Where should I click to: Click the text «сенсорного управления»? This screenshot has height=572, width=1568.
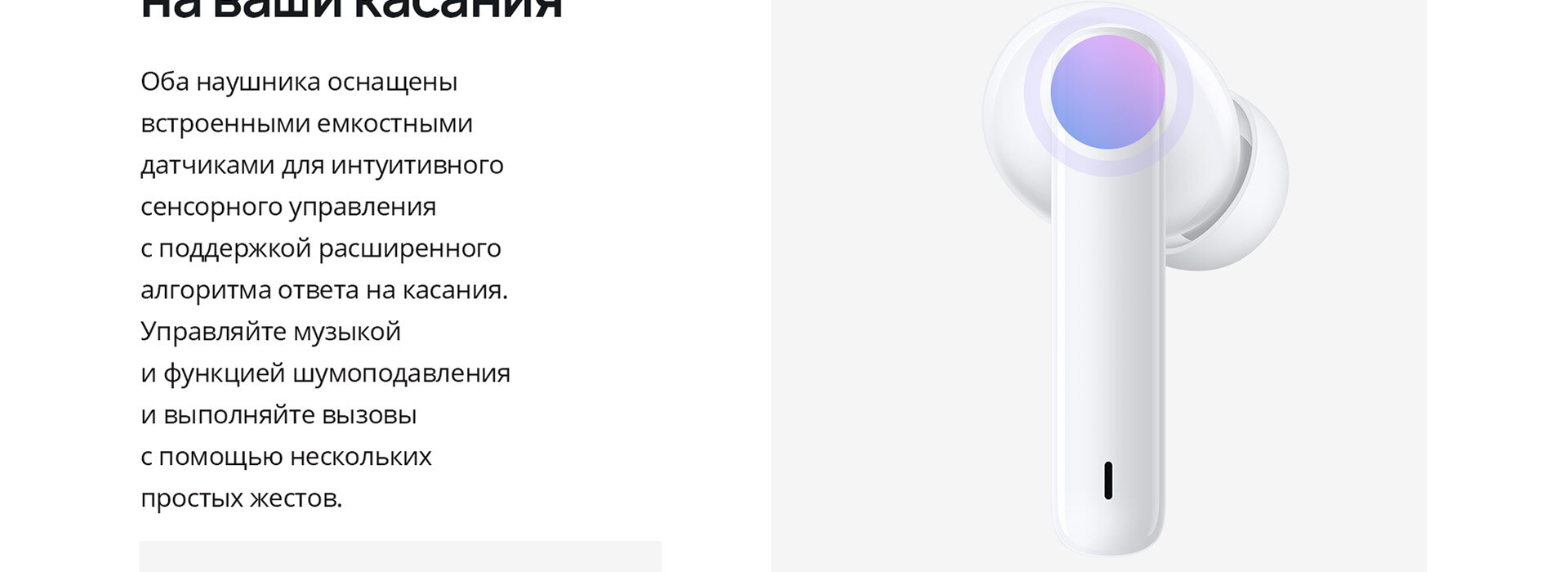(288, 207)
